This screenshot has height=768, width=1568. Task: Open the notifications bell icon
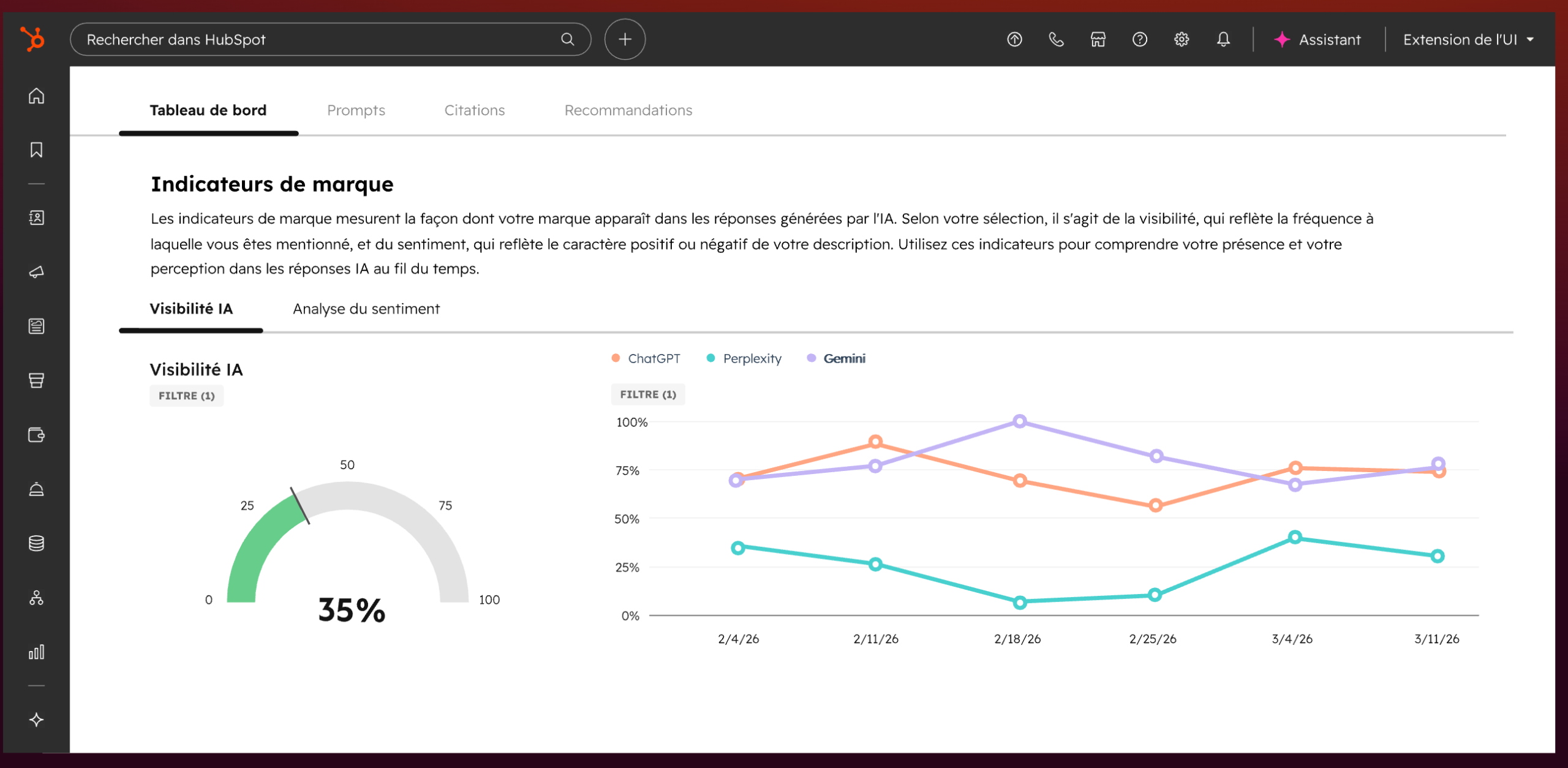1223,39
